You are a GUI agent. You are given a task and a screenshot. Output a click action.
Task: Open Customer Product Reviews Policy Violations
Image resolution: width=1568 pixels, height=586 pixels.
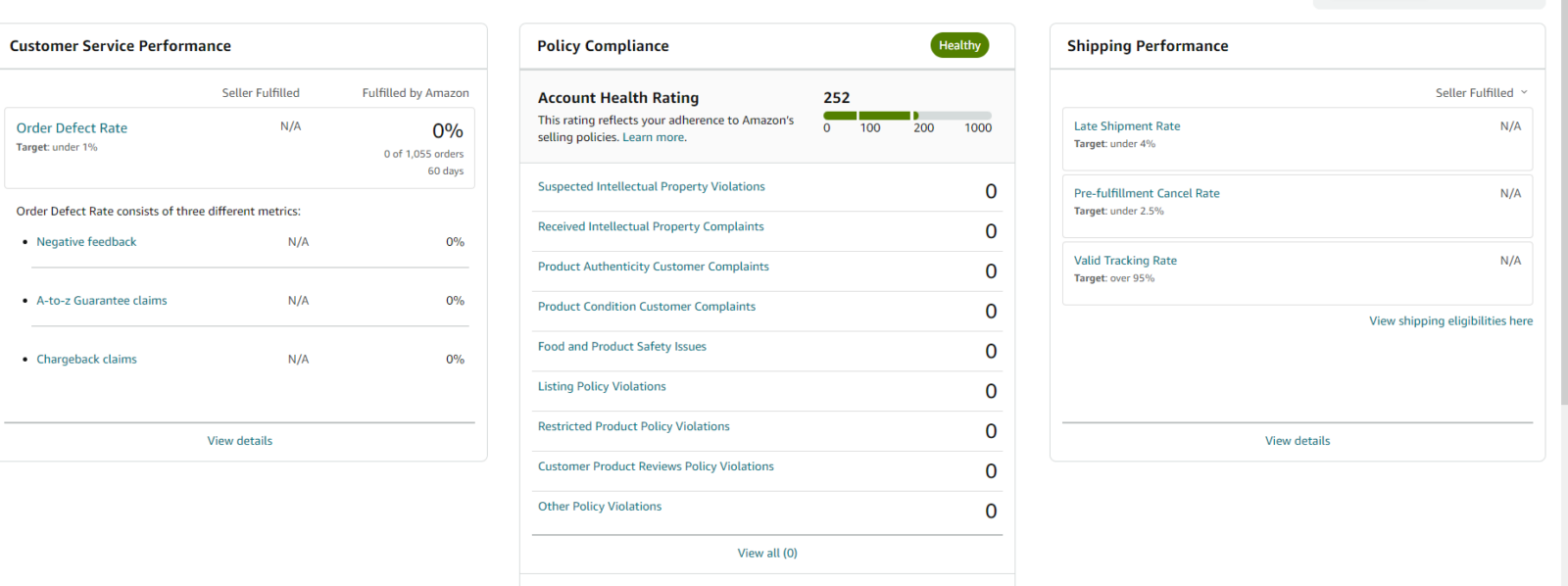655,467
